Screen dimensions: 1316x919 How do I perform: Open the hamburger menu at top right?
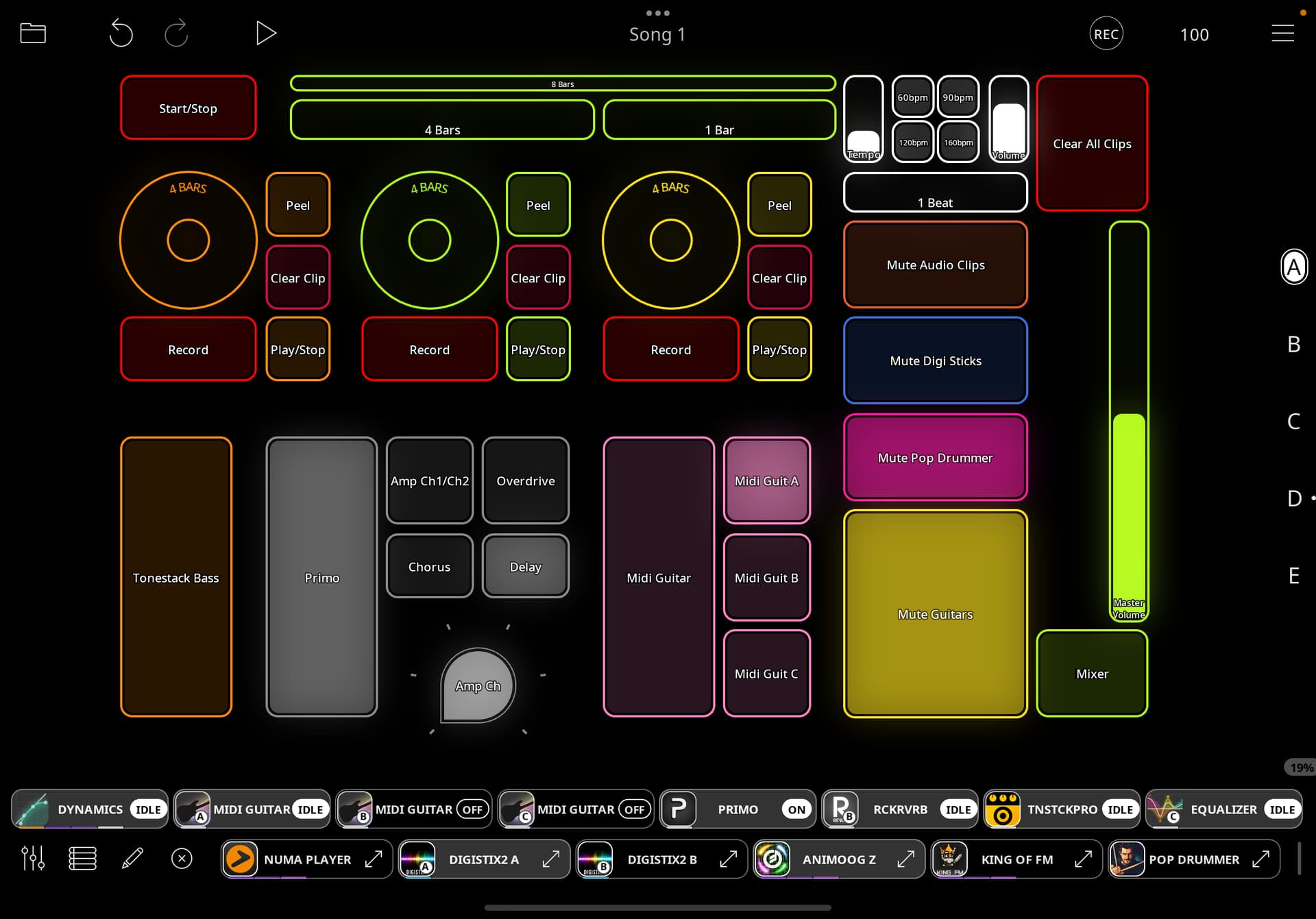click(1282, 33)
